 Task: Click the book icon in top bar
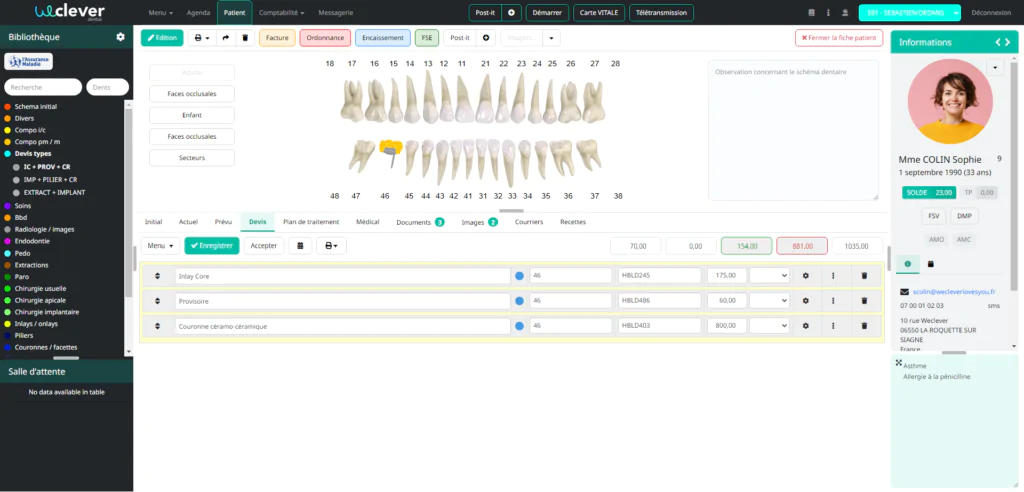click(812, 12)
